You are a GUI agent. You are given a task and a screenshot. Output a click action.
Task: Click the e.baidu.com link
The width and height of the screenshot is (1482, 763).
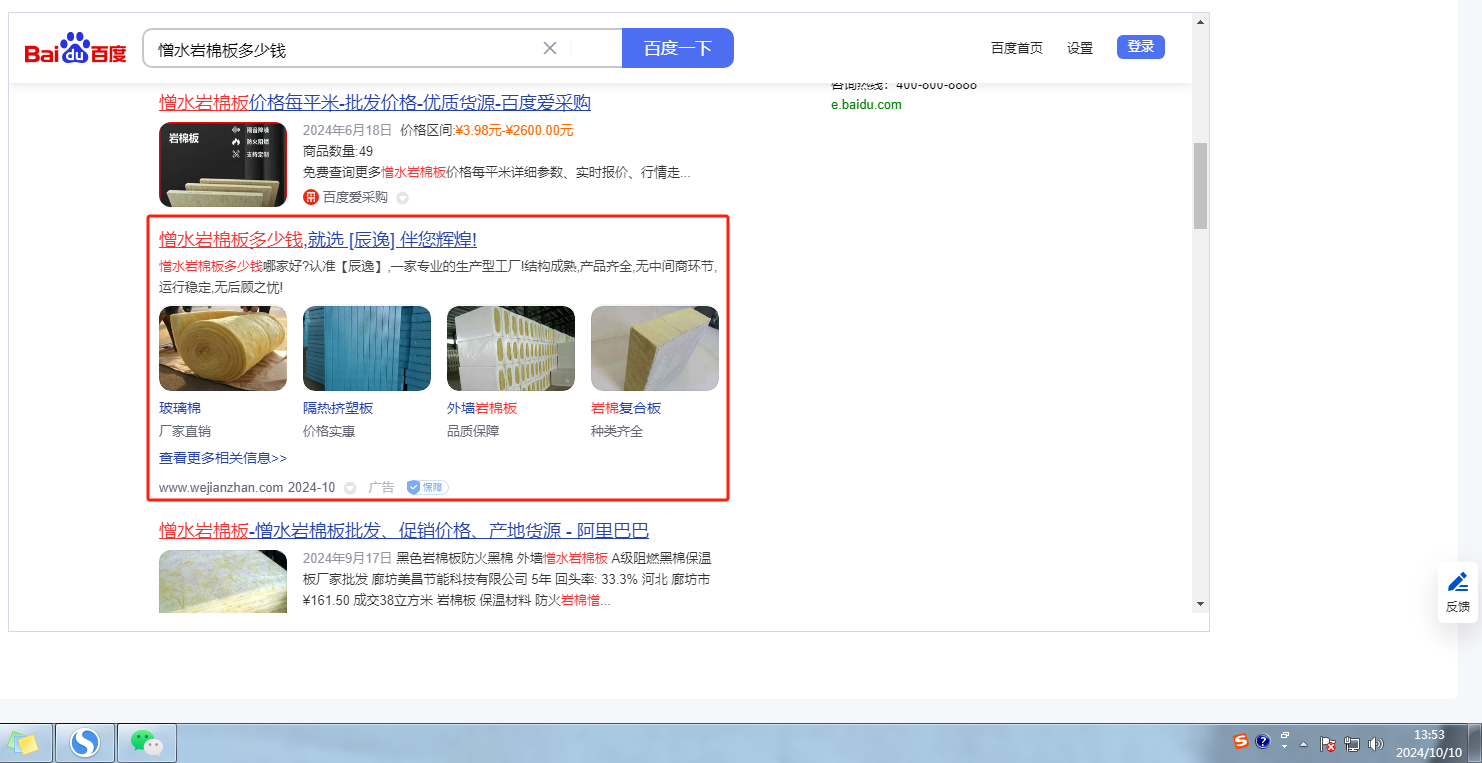(866, 105)
